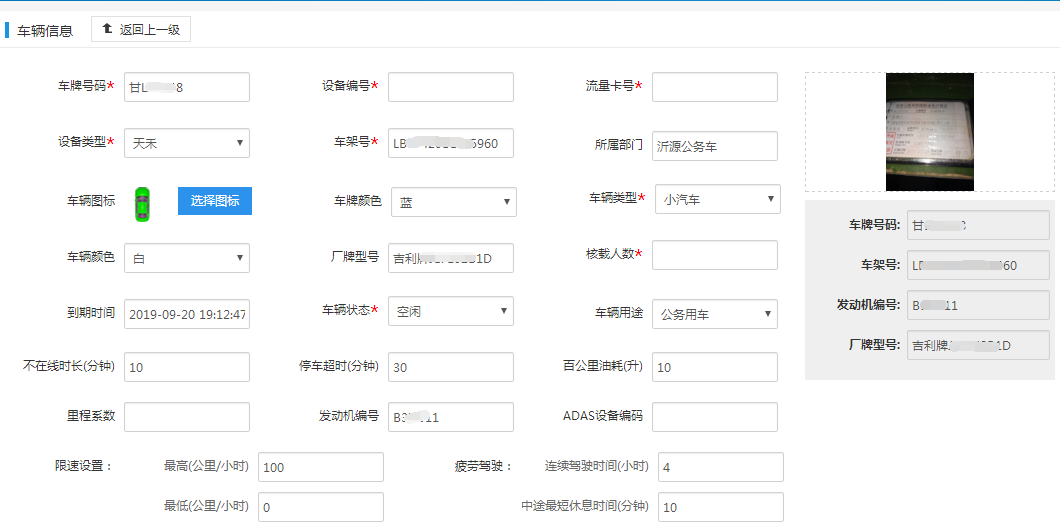Click the vehicle license photo thumbnail
The width and height of the screenshot is (1060, 529).
tap(929, 132)
